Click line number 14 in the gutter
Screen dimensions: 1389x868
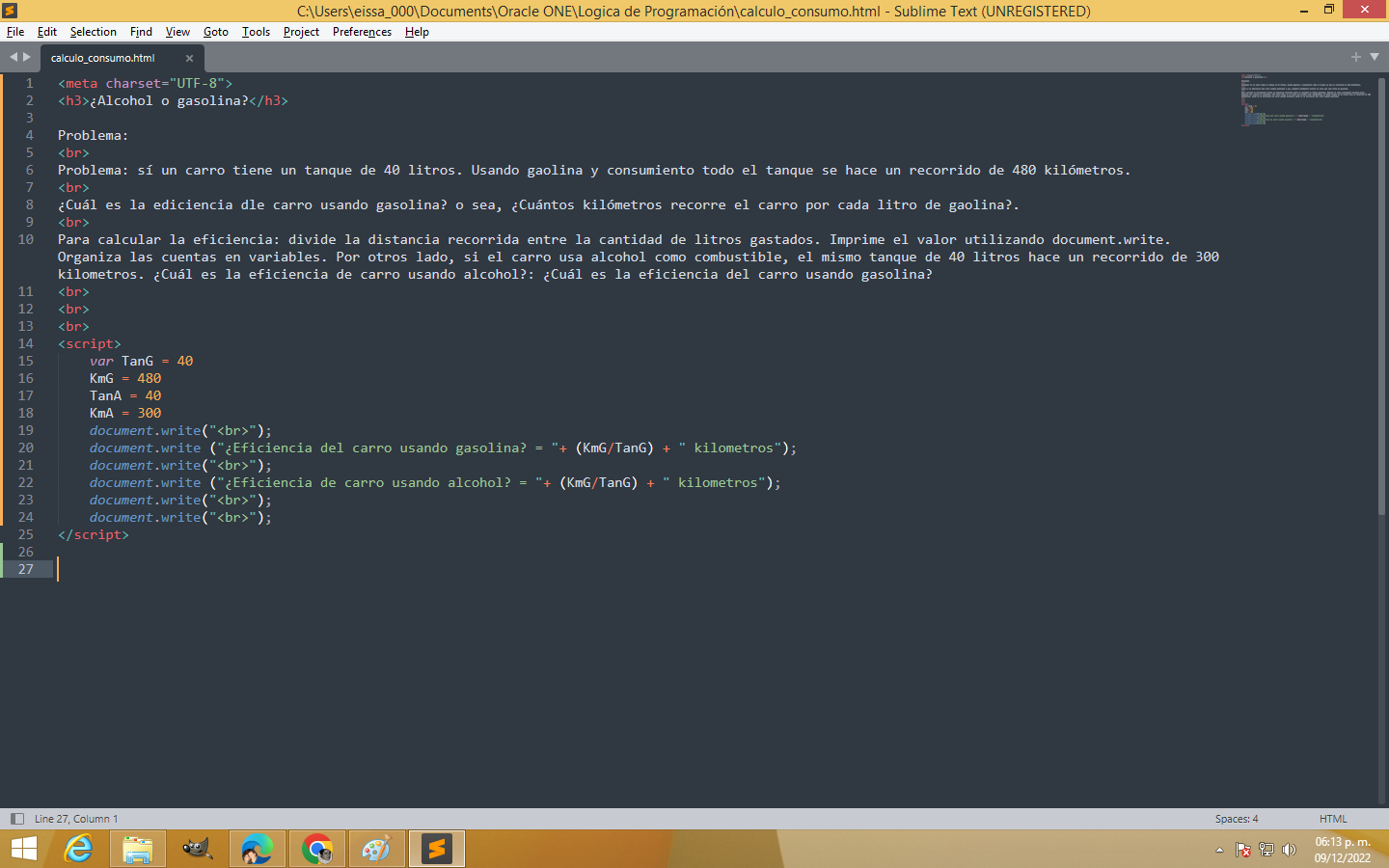(x=26, y=343)
